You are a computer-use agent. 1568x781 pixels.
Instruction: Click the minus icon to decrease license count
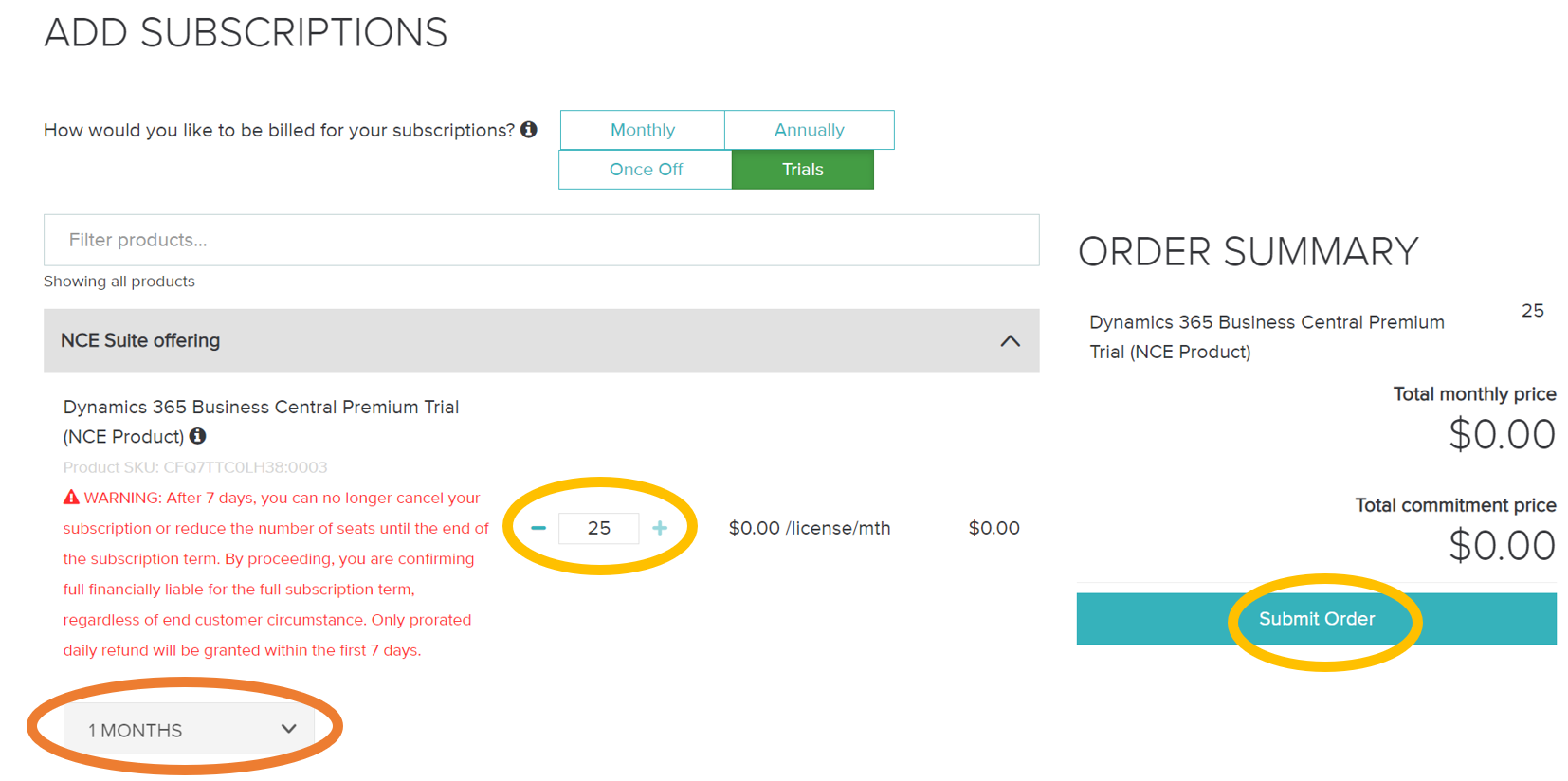click(538, 528)
